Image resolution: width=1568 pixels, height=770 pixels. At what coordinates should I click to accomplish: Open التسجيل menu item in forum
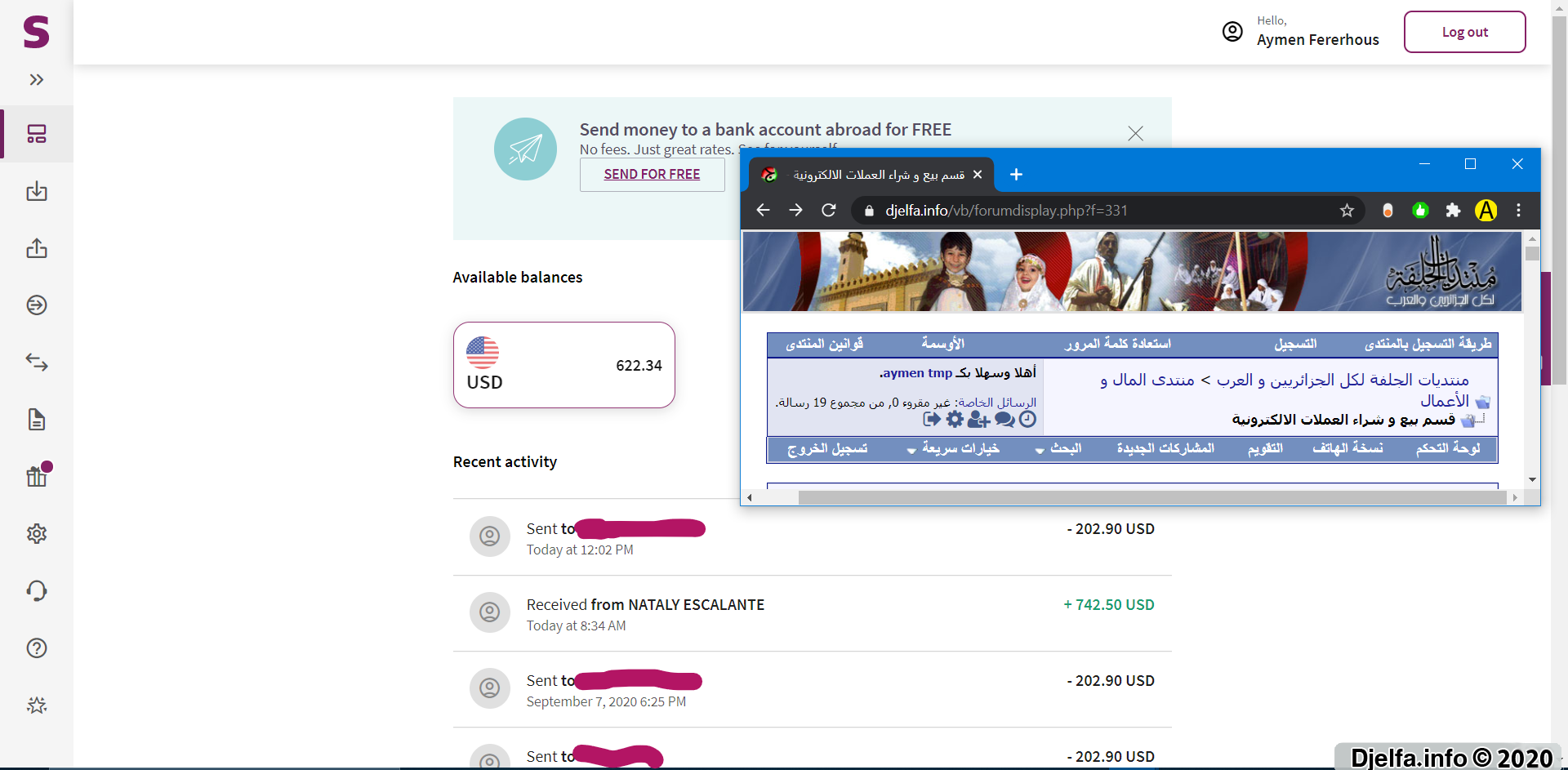pyautogui.click(x=1295, y=344)
